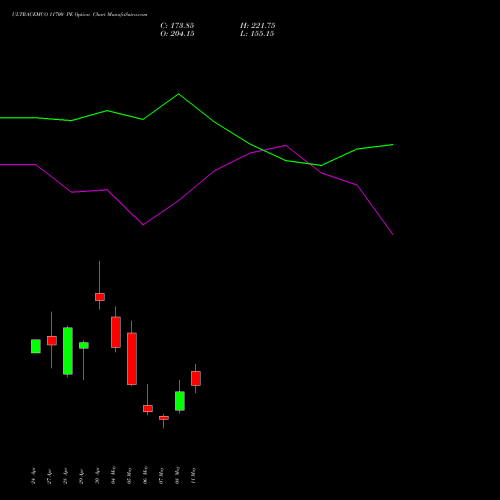The height and width of the screenshot is (500, 500).
Task: Select the 24 Apr date label
Action: point(33,476)
